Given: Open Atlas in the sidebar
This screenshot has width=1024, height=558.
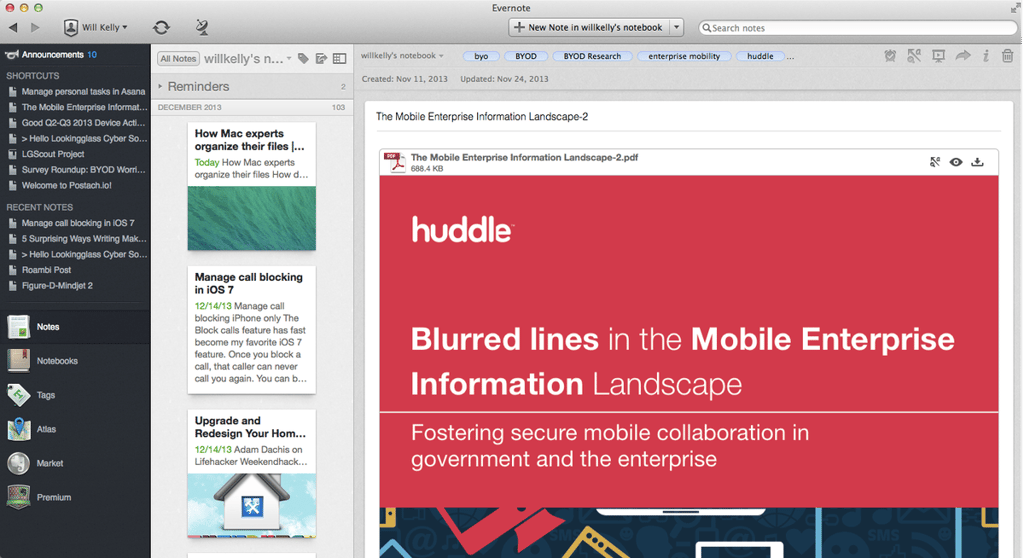Looking at the screenshot, I should (75, 429).
